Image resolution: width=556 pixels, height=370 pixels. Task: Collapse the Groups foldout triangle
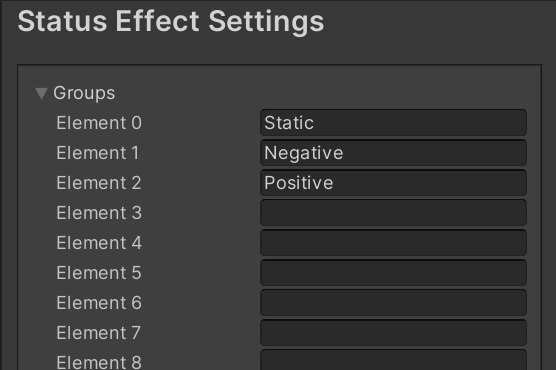pos(41,93)
